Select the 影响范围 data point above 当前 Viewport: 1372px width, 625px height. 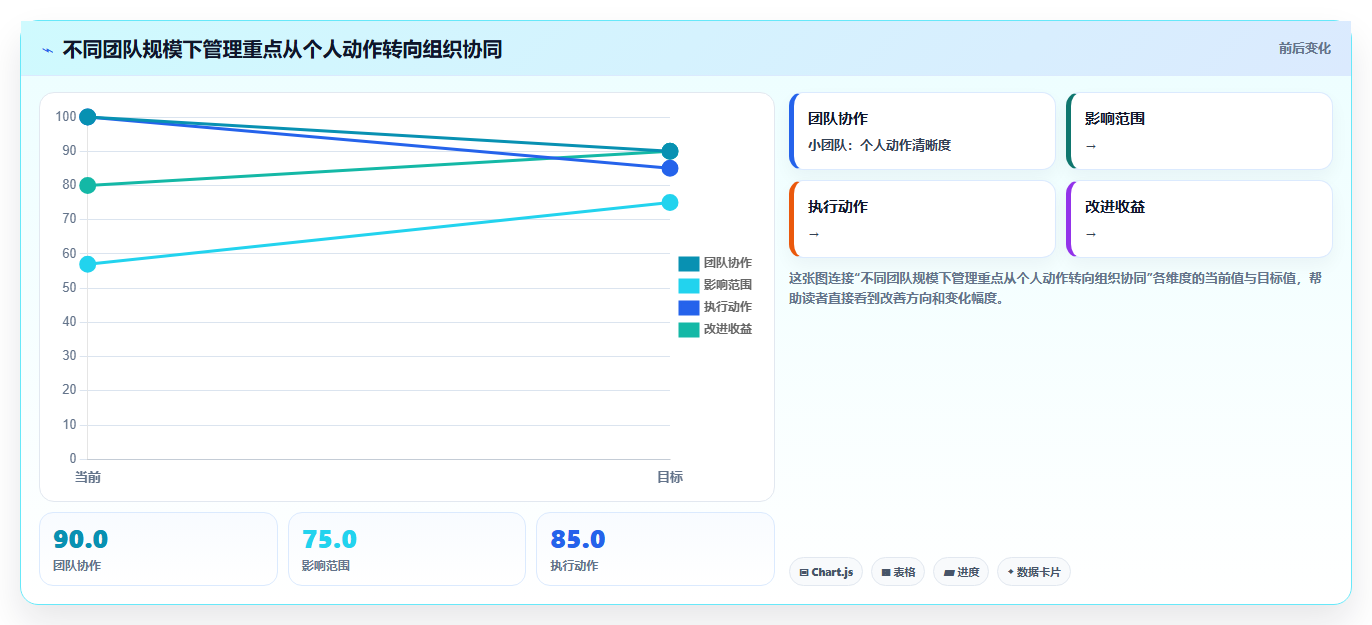click(x=88, y=264)
